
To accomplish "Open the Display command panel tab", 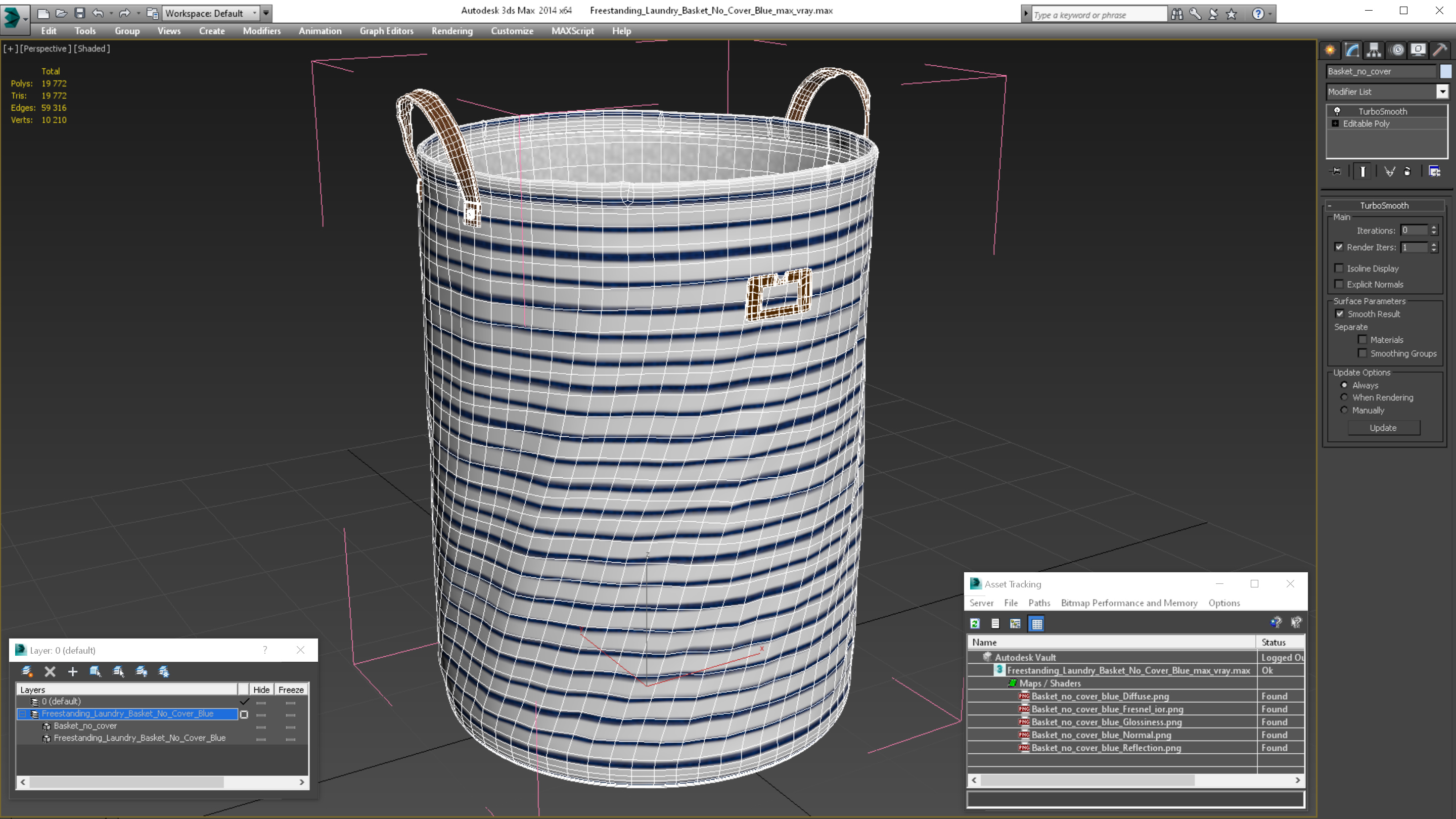I will [x=1418, y=50].
